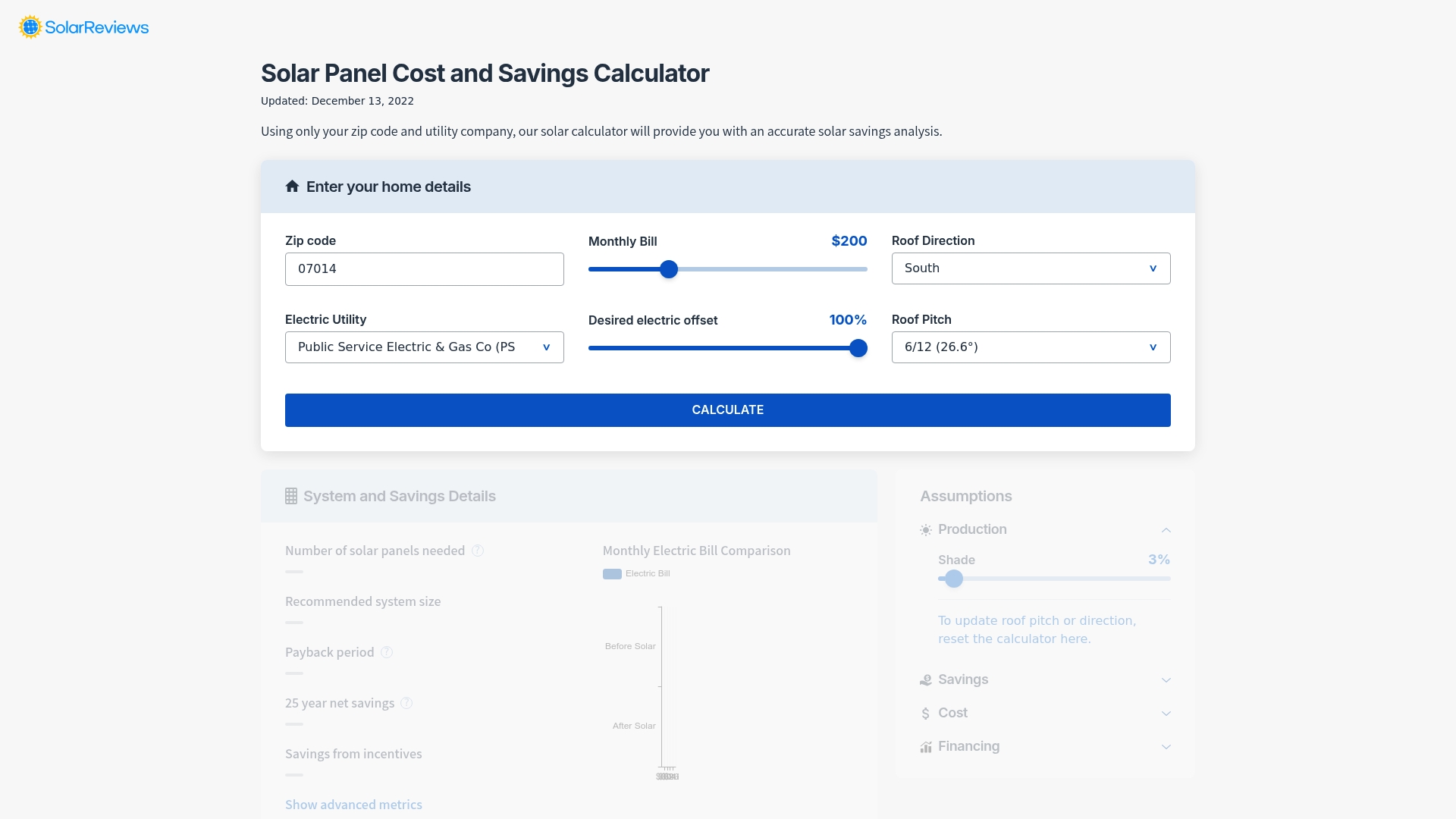Image resolution: width=1456 pixels, height=819 pixels.
Task: Click the grid icon next to System and Savings Details
Action: click(x=291, y=496)
